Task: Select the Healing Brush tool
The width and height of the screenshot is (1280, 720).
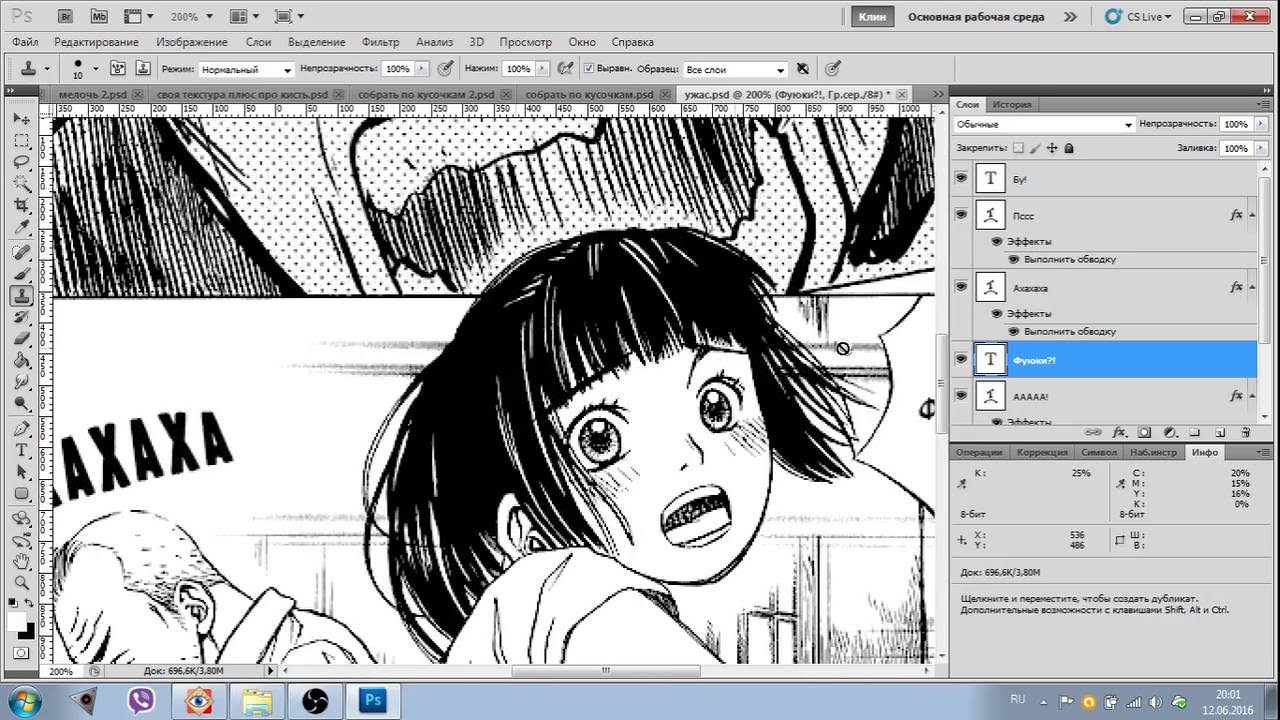Action: pos(21,253)
